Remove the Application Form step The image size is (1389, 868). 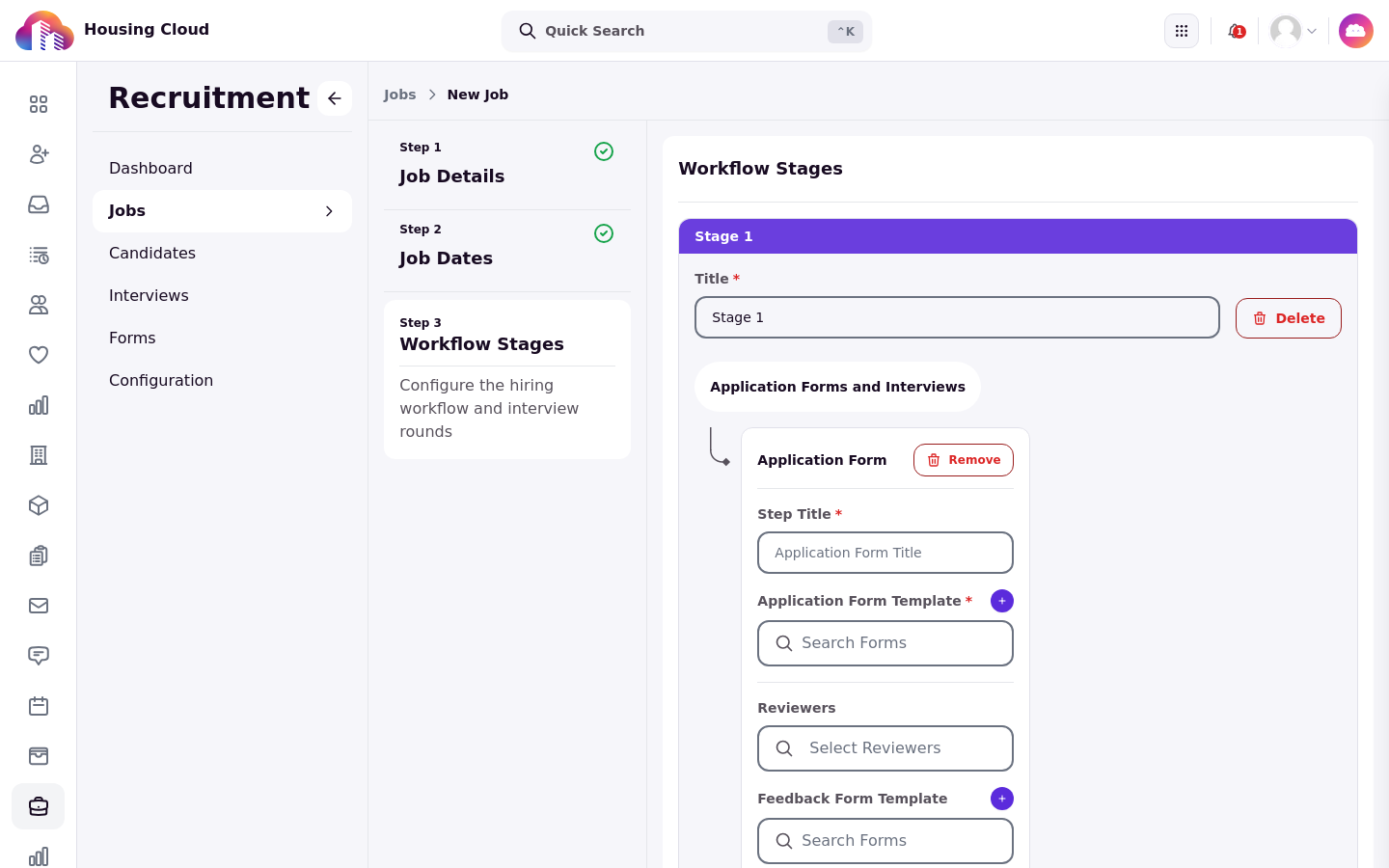pyautogui.click(x=964, y=460)
